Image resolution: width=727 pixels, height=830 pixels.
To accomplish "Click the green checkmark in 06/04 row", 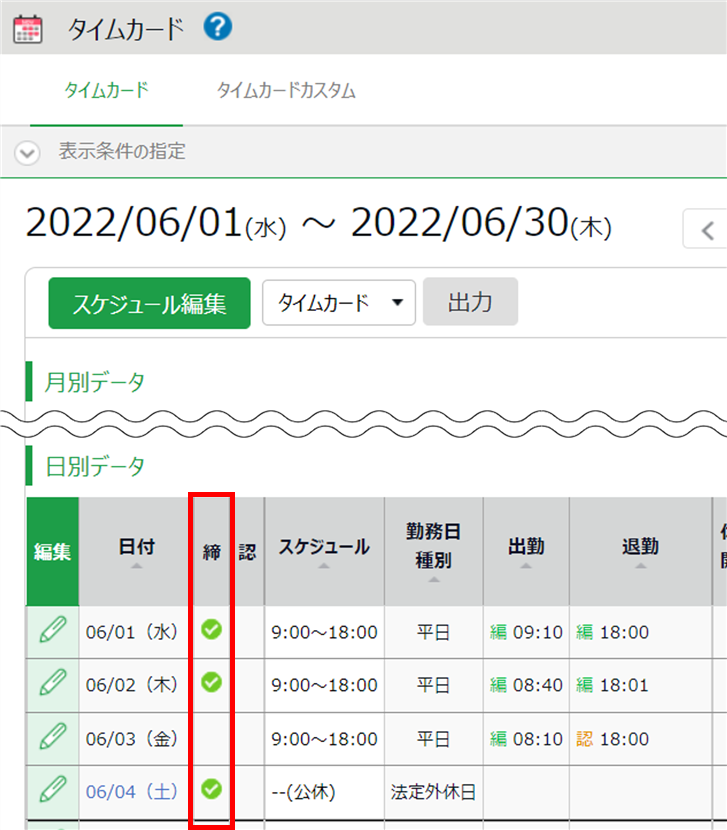I will [211, 789].
